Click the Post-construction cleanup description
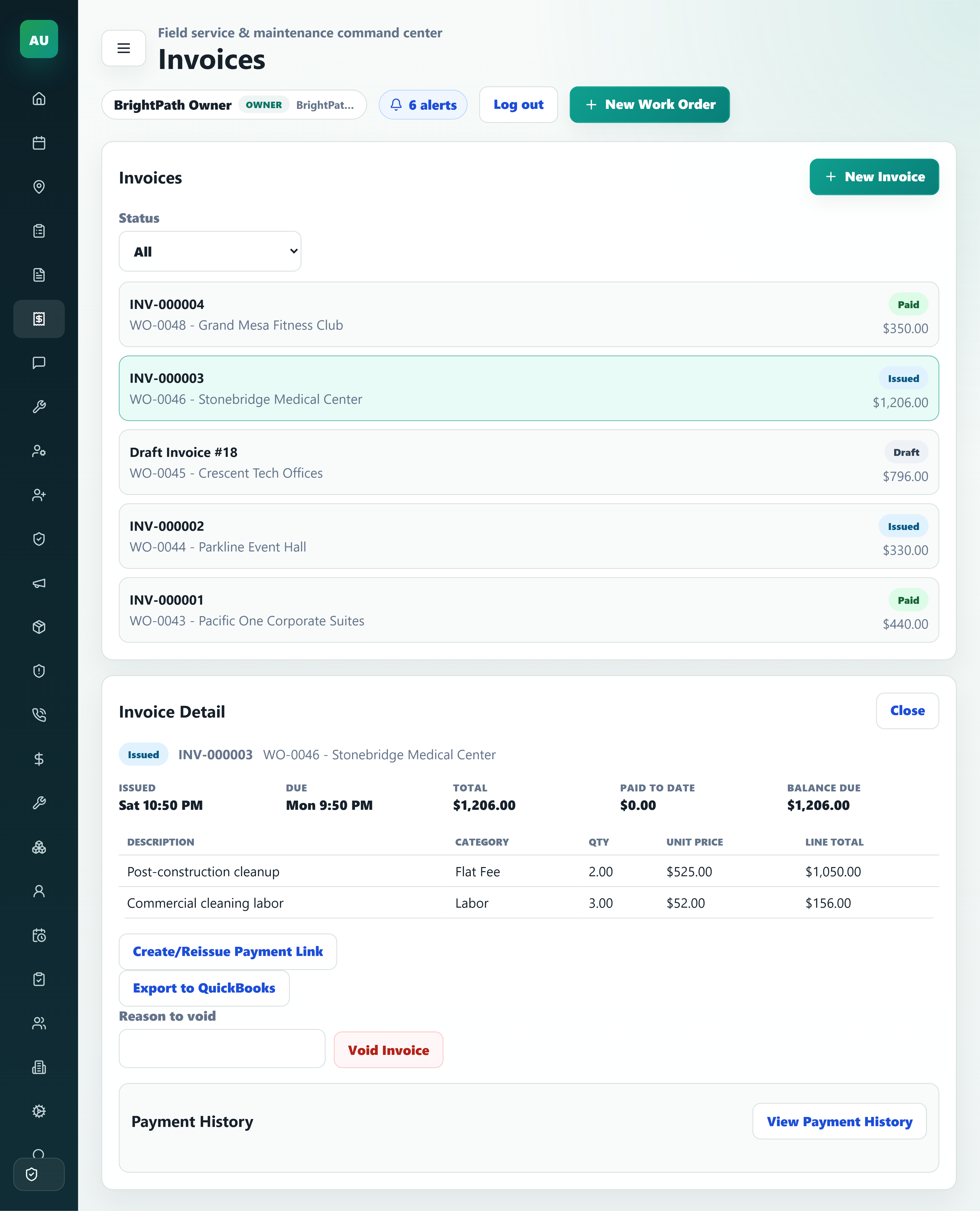This screenshot has height=1211, width=980. (x=203, y=872)
